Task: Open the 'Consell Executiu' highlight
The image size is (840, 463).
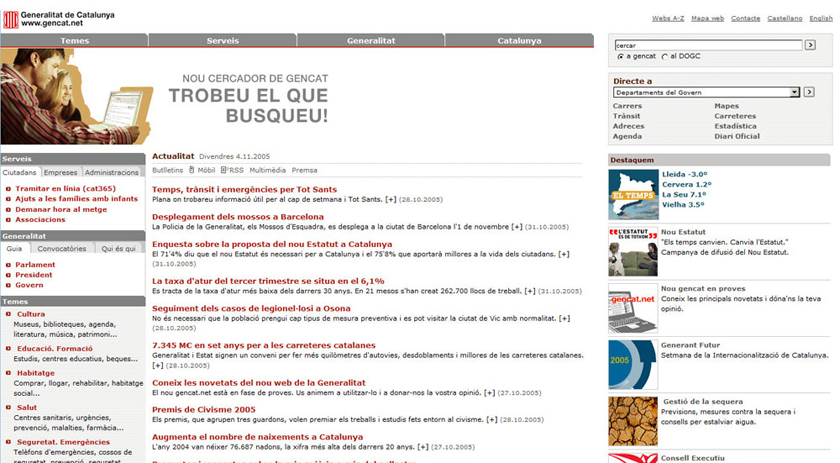Action: (x=693, y=458)
